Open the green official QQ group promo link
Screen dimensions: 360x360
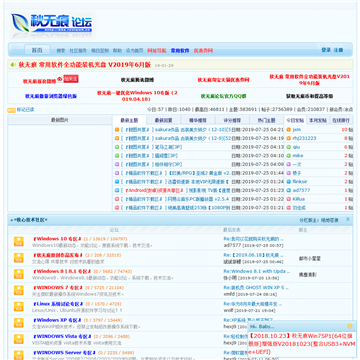click(223, 96)
